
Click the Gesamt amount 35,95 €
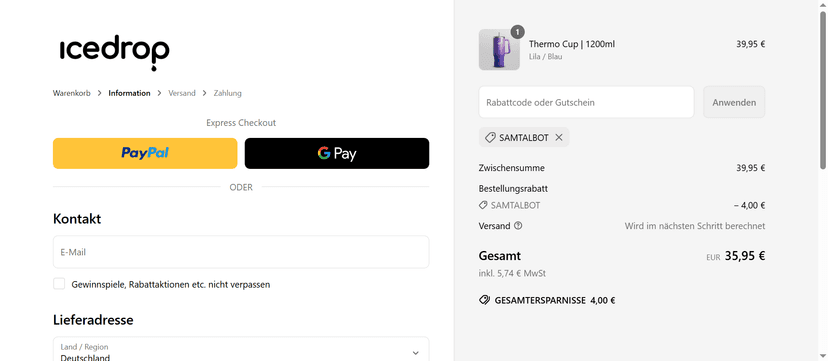tap(745, 256)
